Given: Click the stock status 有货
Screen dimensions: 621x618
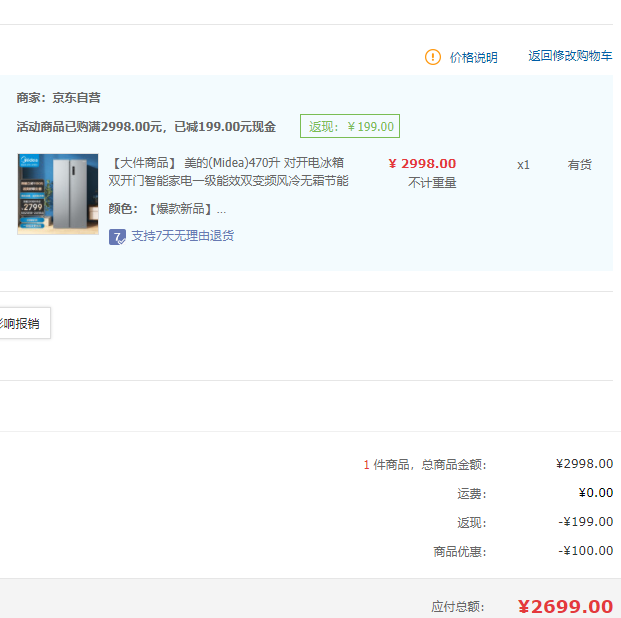Looking at the screenshot, I should (579, 164).
